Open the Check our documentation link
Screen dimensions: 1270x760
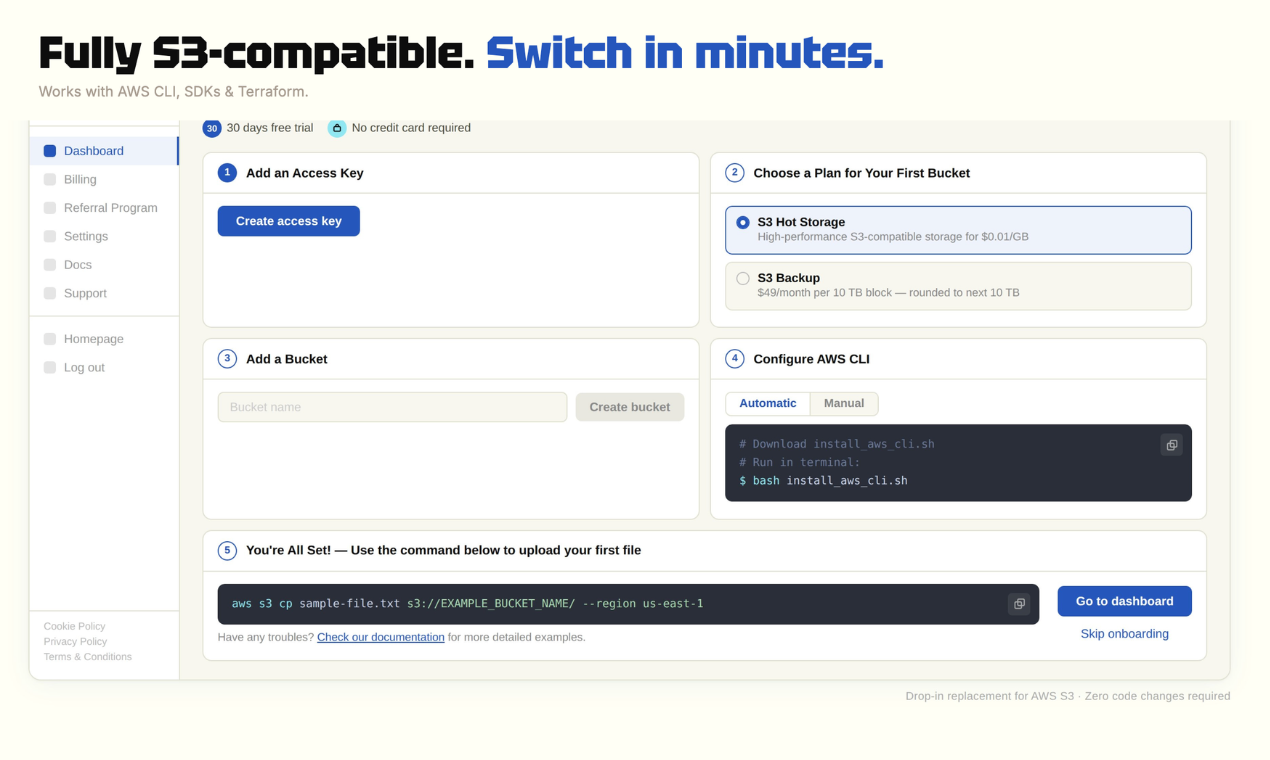tap(381, 637)
